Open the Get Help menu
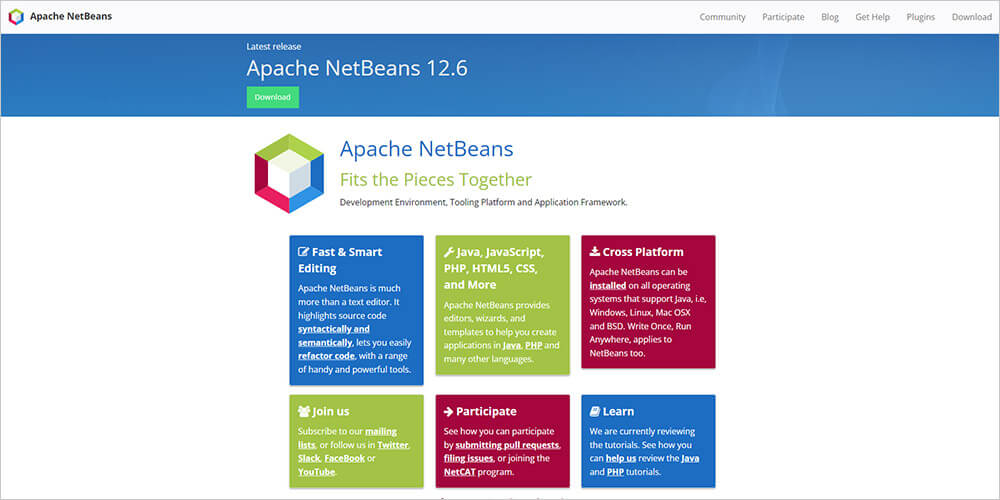This screenshot has height=500, width=1000. click(872, 17)
